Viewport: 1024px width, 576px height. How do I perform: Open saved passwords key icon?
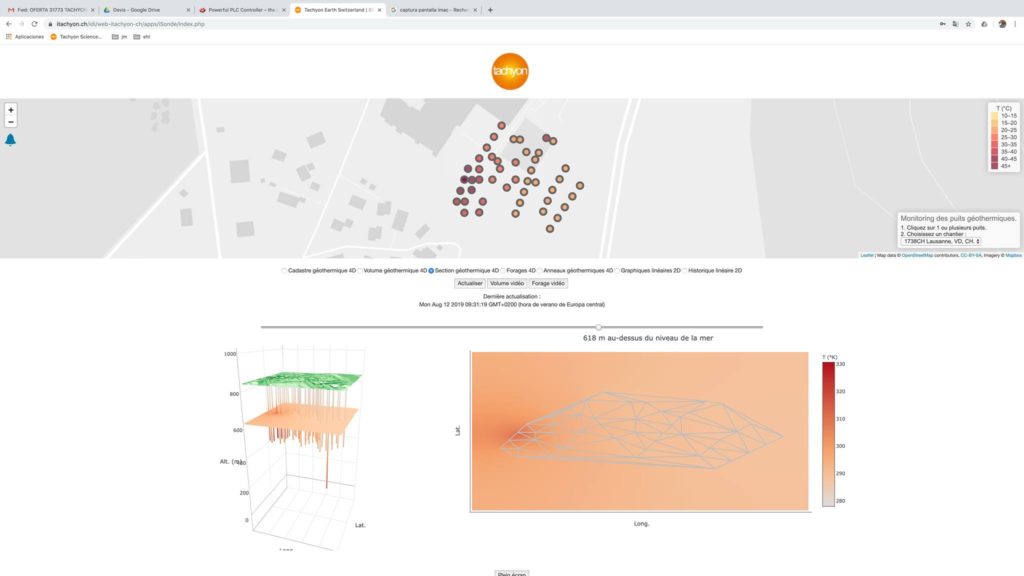pyautogui.click(x=942, y=24)
